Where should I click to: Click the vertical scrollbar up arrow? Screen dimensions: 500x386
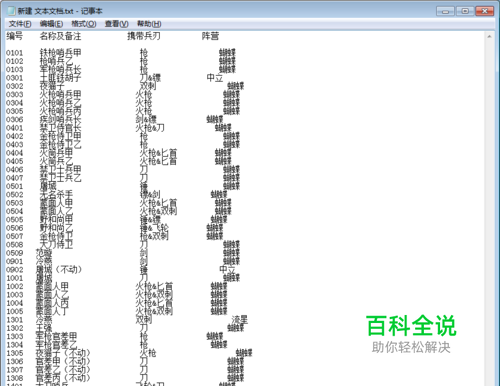click(x=489, y=36)
